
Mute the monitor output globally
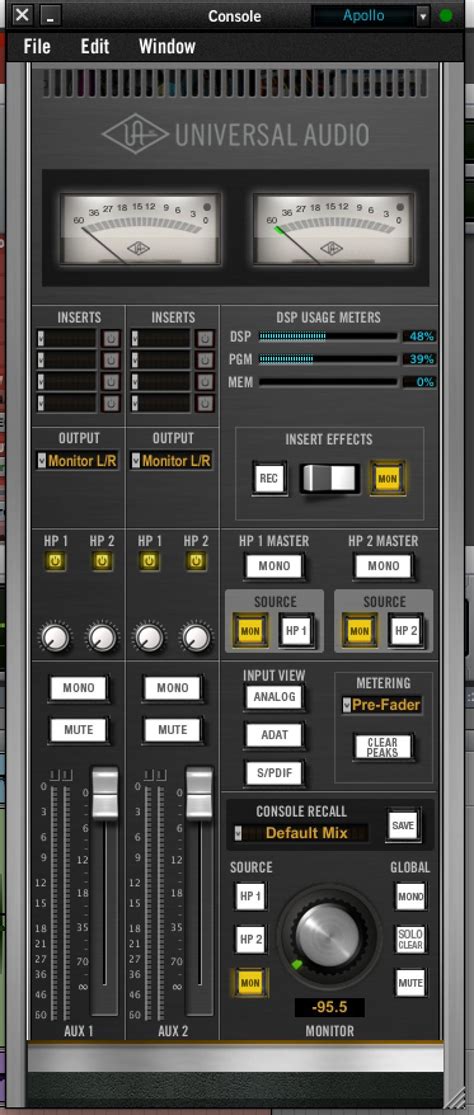(x=411, y=983)
